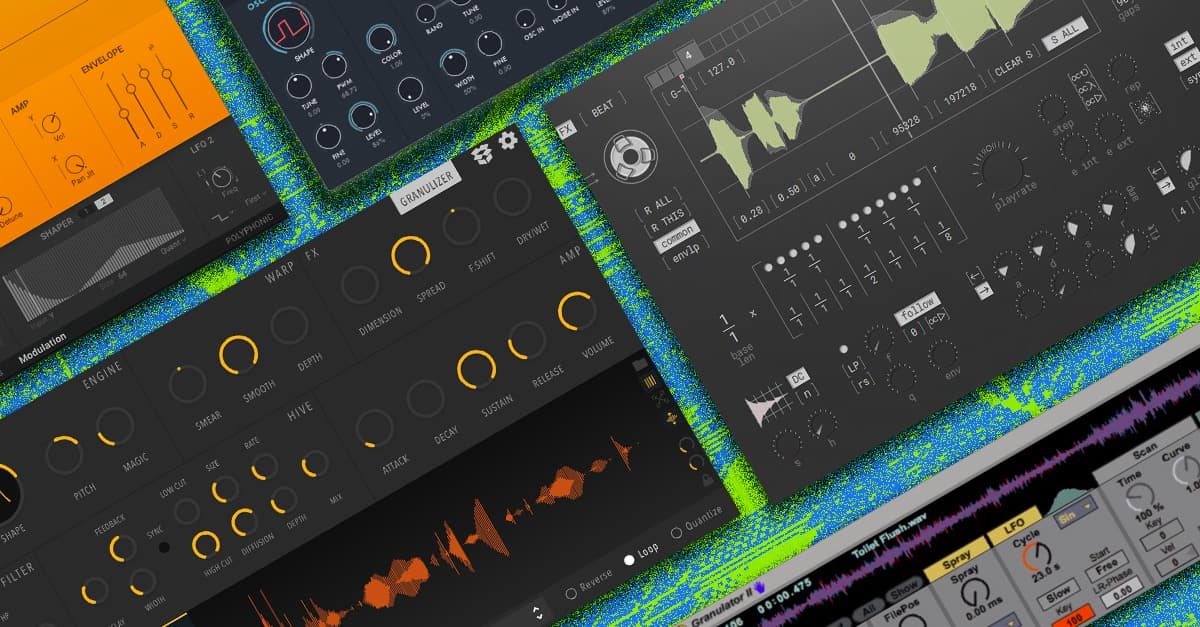
Task: Toggle the Sync dot in the Hive section
Action: tap(164, 548)
